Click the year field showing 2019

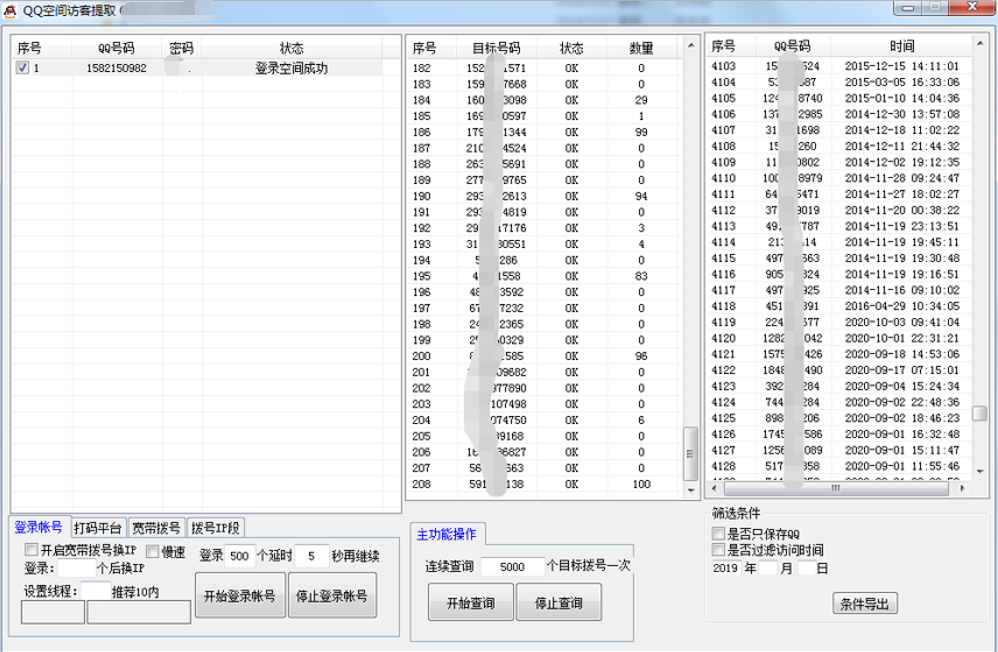[x=726, y=568]
